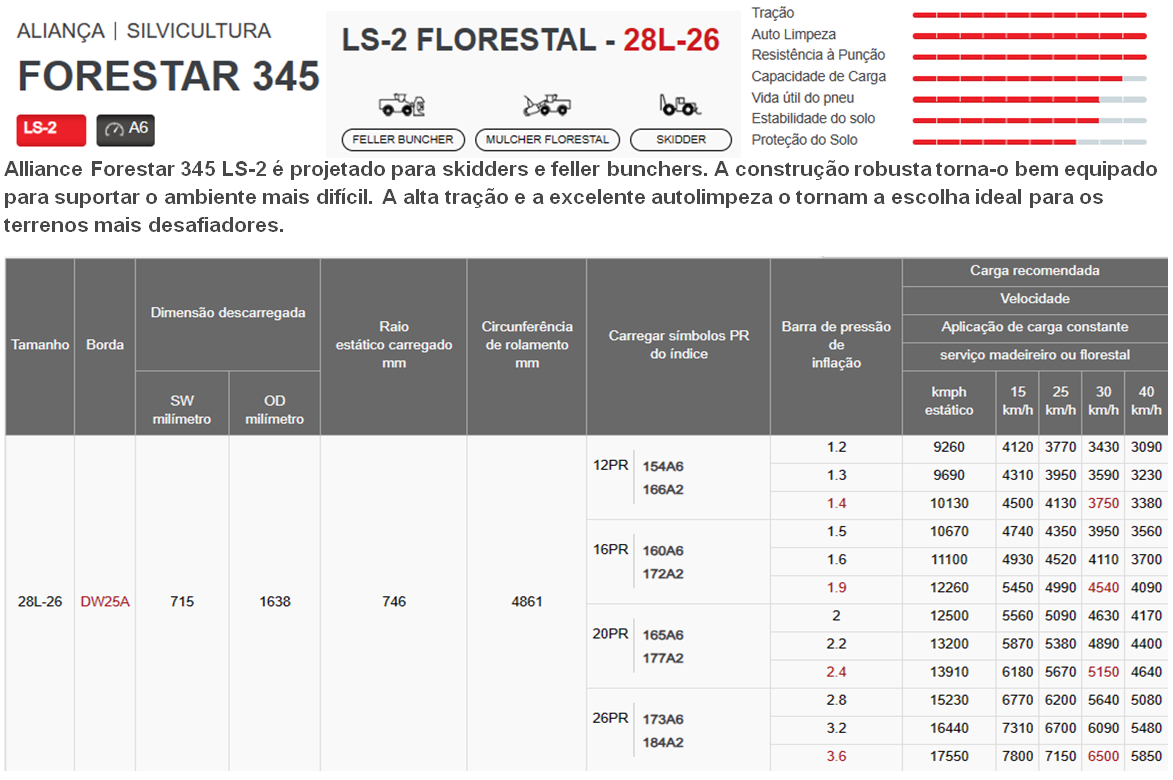Viewport: 1173px width, 780px height.
Task: Click the kmph estático column header
Action: click(x=949, y=402)
